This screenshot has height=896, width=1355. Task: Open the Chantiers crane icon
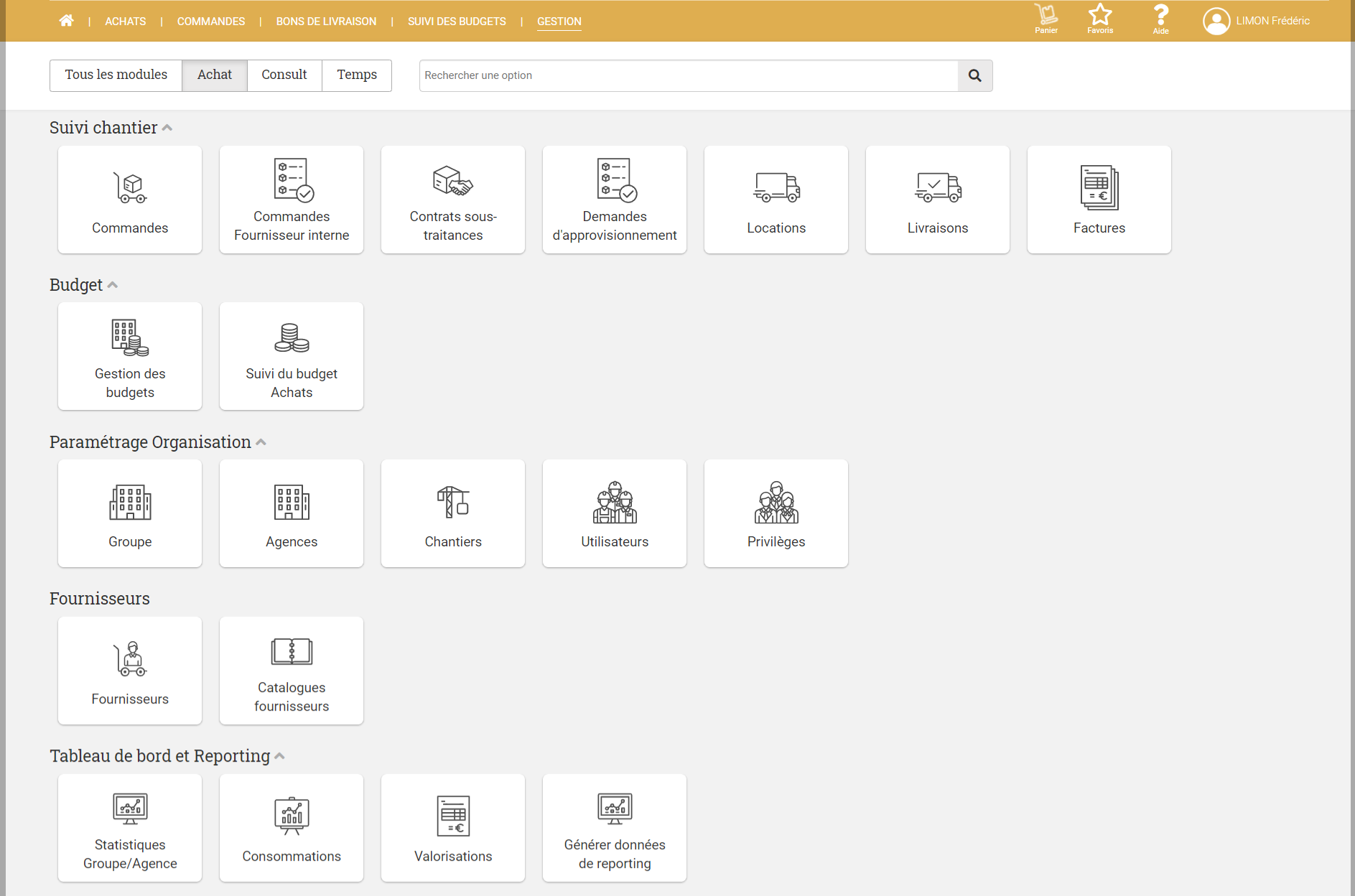[x=453, y=502]
